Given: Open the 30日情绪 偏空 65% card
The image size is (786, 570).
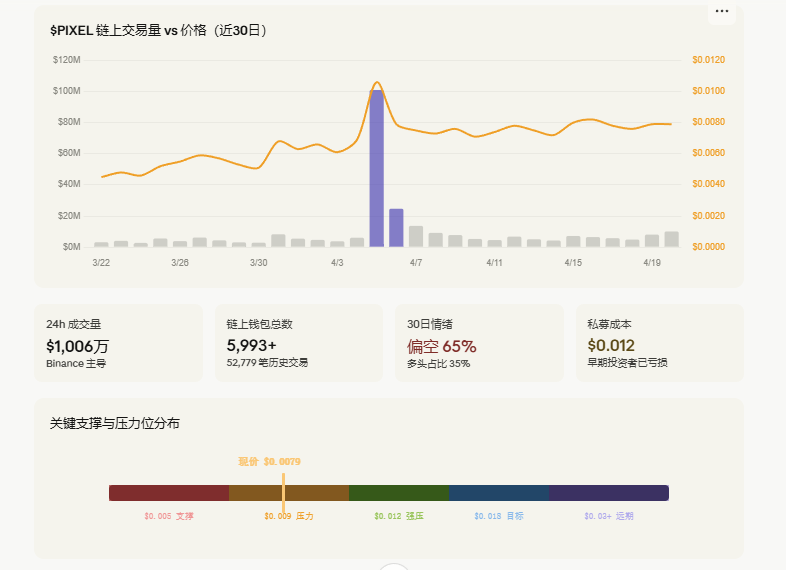Looking at the screenshot, I should 479,343.
